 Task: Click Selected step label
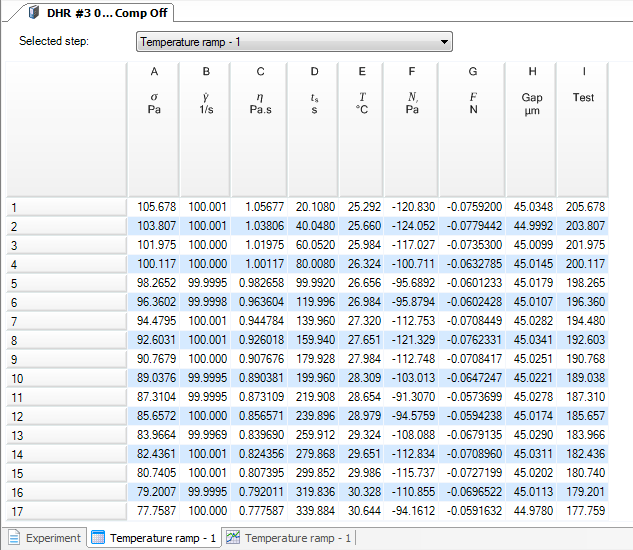tap(54, 41)
